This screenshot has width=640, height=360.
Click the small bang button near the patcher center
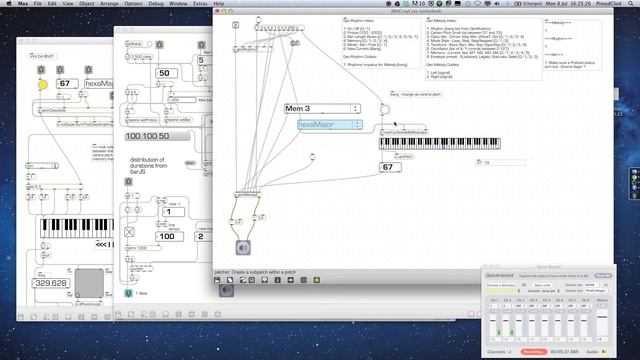(312, 157)
